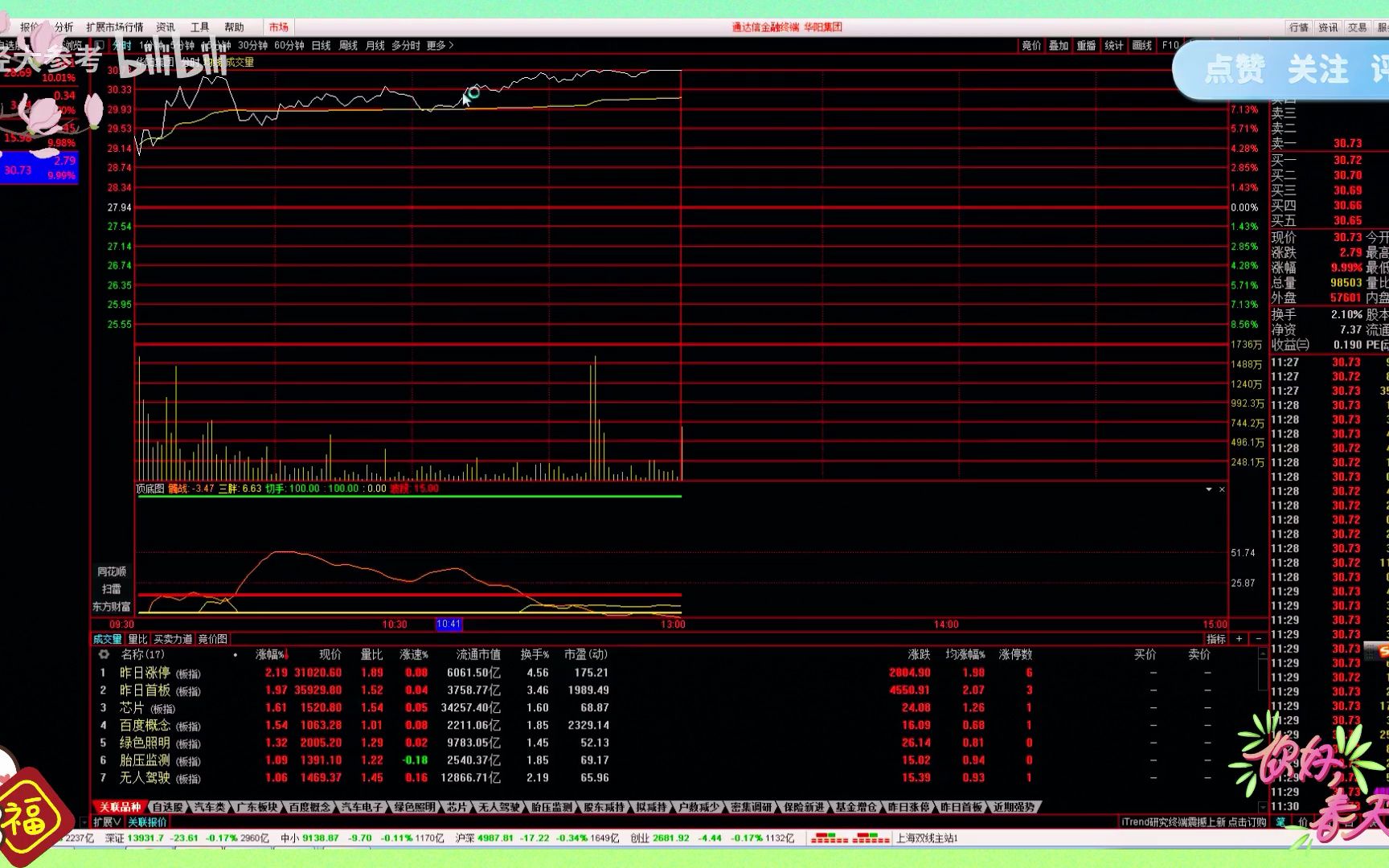The image size is (1389, 868).
Task: Select the 成交量 sub-chart tab
Action: [108, 639]
